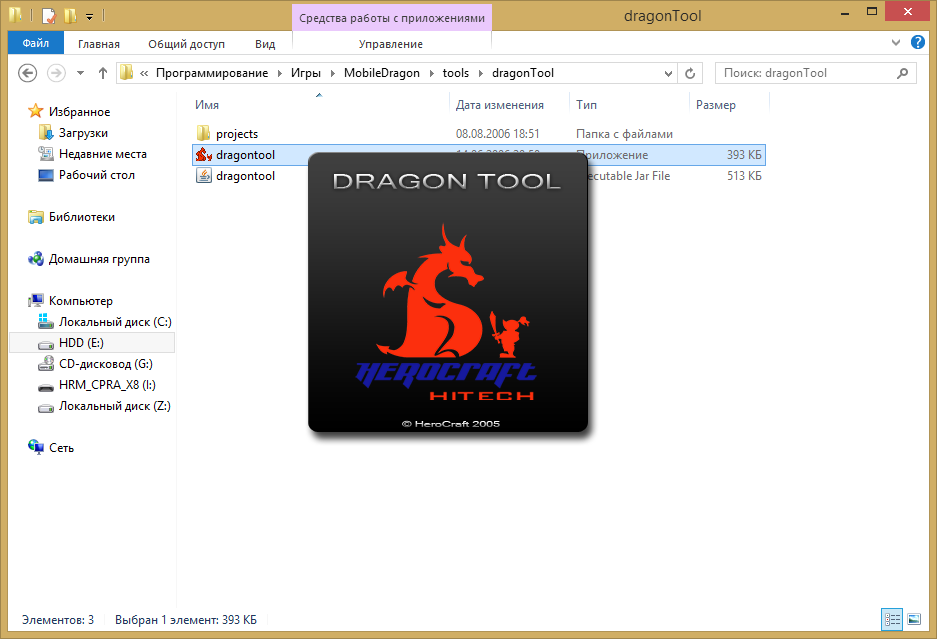Expand arrow after MobileDragon breadcrumb
937x639 pixels.
[431, 74]
